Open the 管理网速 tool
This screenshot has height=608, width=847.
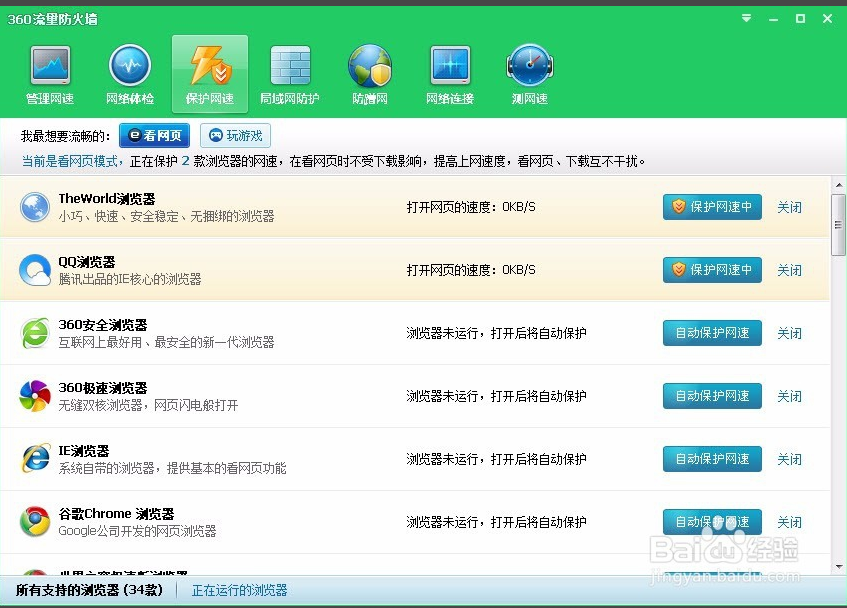tap(50, 75)
